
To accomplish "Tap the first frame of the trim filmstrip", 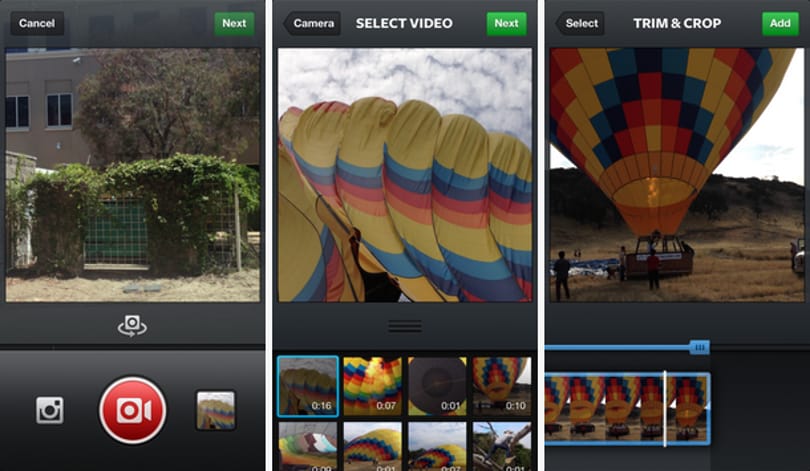I will coord(557,409).
